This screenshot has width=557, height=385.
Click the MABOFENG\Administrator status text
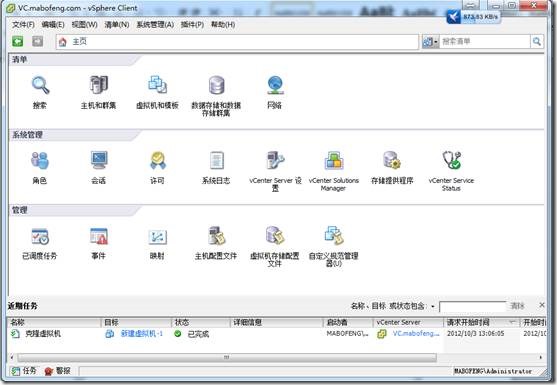pos(493,371)
